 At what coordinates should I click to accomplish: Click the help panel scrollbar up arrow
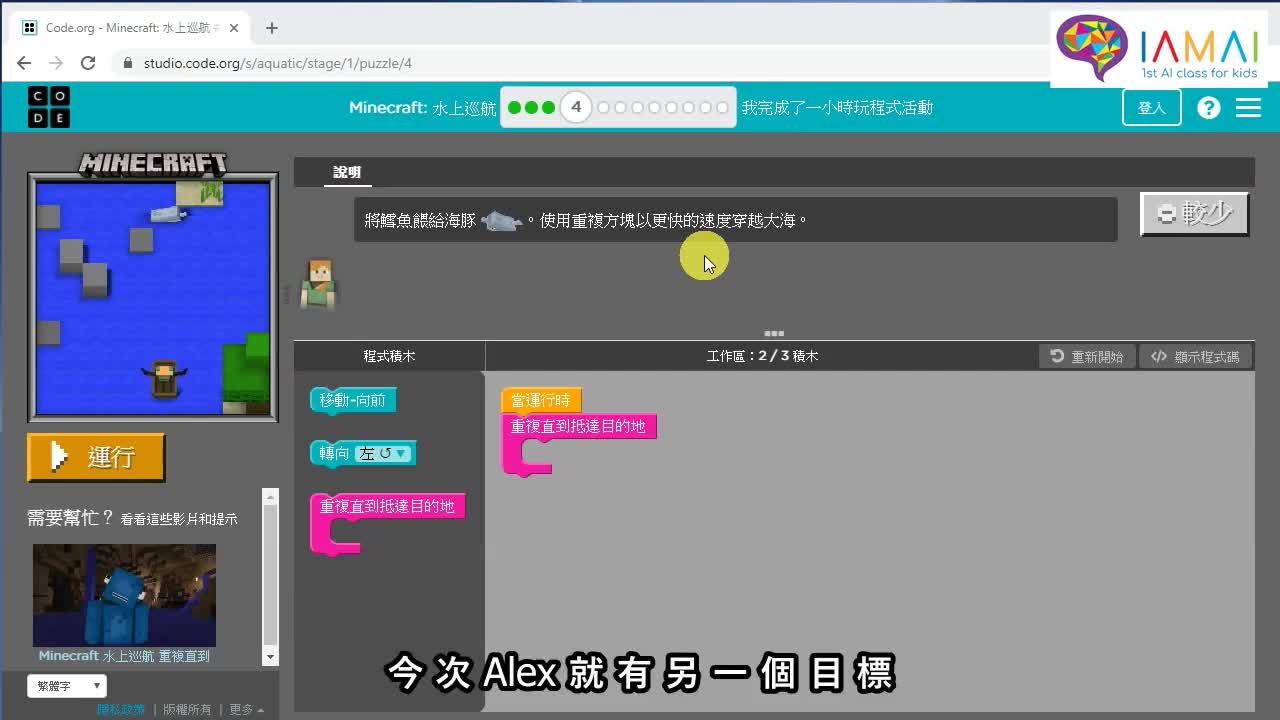point(270,497)
